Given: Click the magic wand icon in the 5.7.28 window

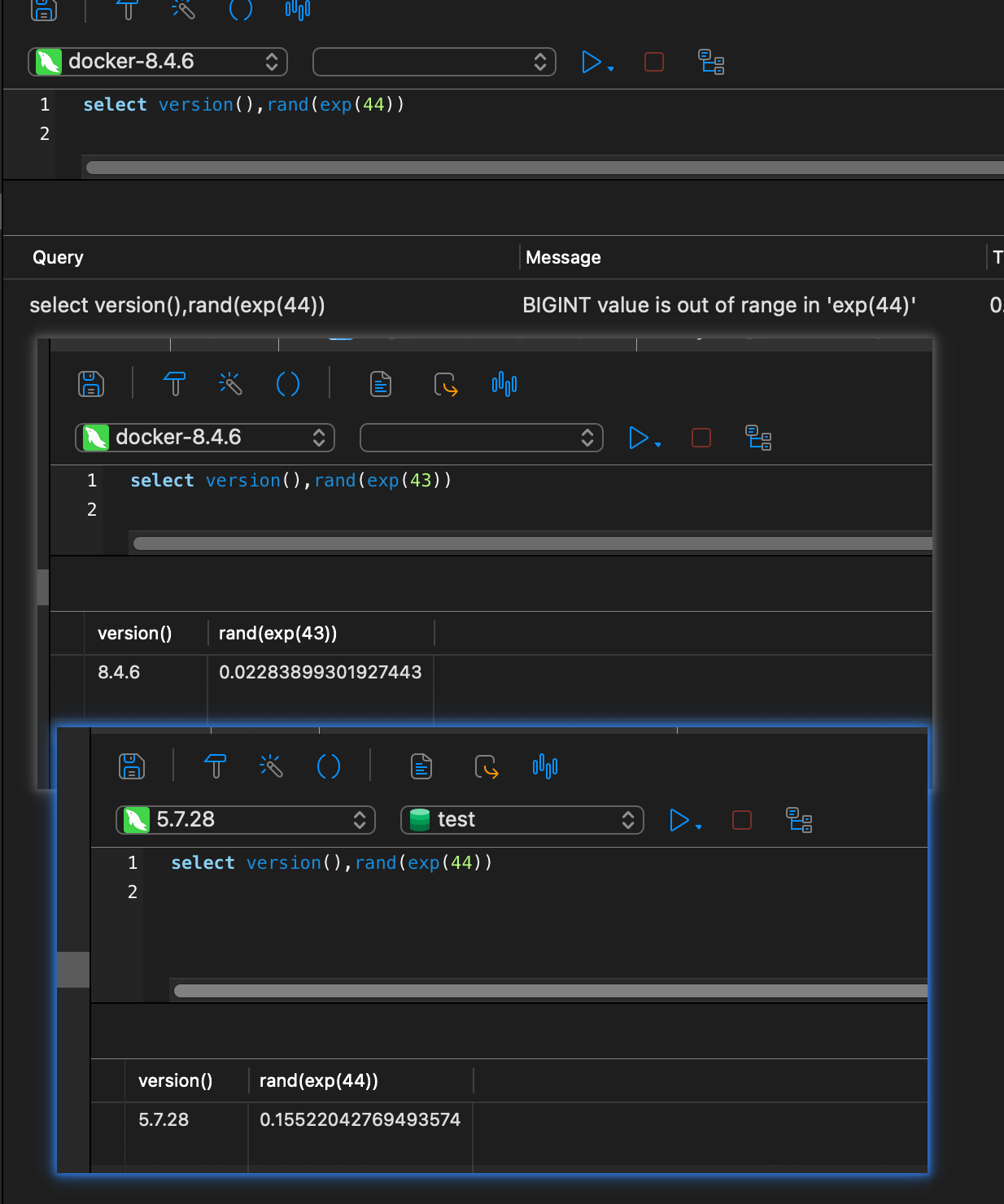Looking at the screenshot, I should 271,766.
